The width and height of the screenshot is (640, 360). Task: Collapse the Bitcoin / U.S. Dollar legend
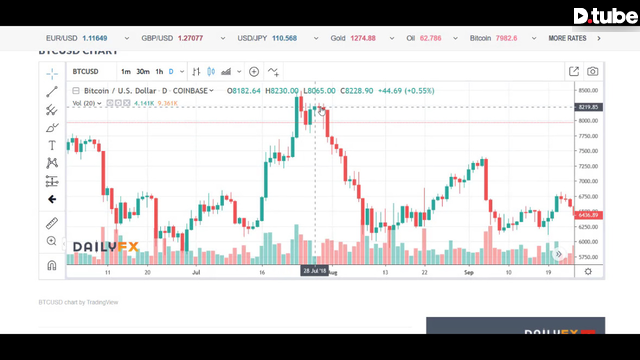[76, 91]
